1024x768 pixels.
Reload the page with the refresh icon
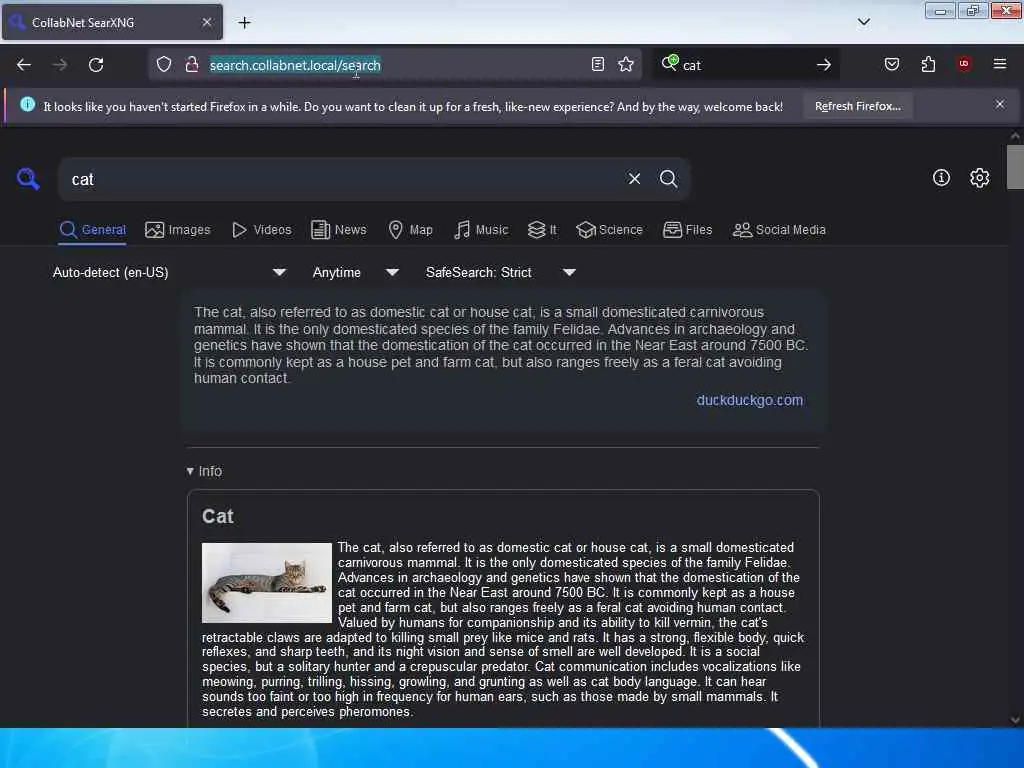tap(96, 65)
